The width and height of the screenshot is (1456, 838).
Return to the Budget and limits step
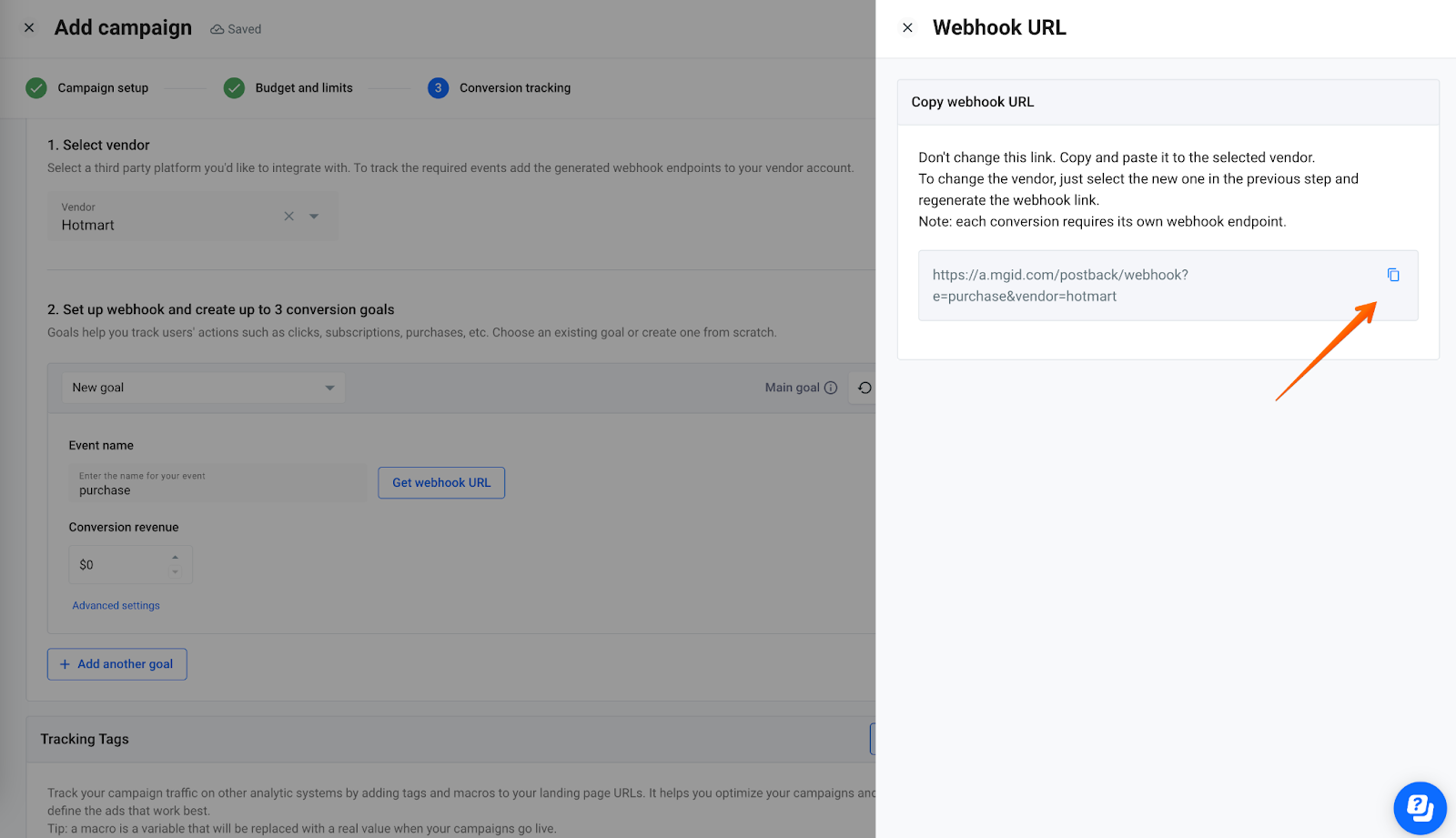pos(304,87)
